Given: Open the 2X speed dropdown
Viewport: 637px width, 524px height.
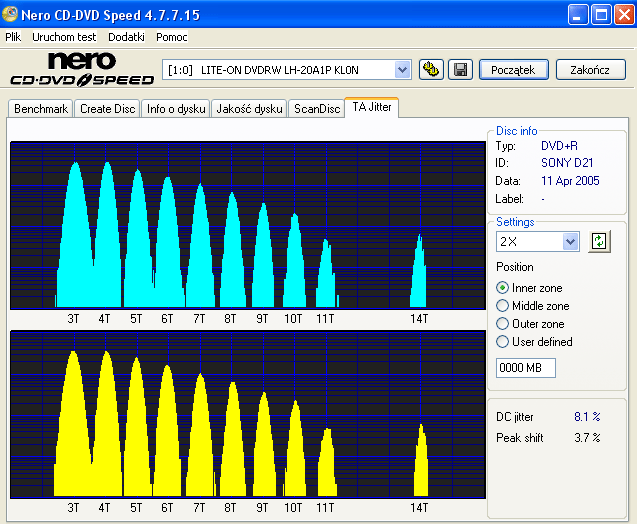Looking at the screenshot, I should [570, 242].
